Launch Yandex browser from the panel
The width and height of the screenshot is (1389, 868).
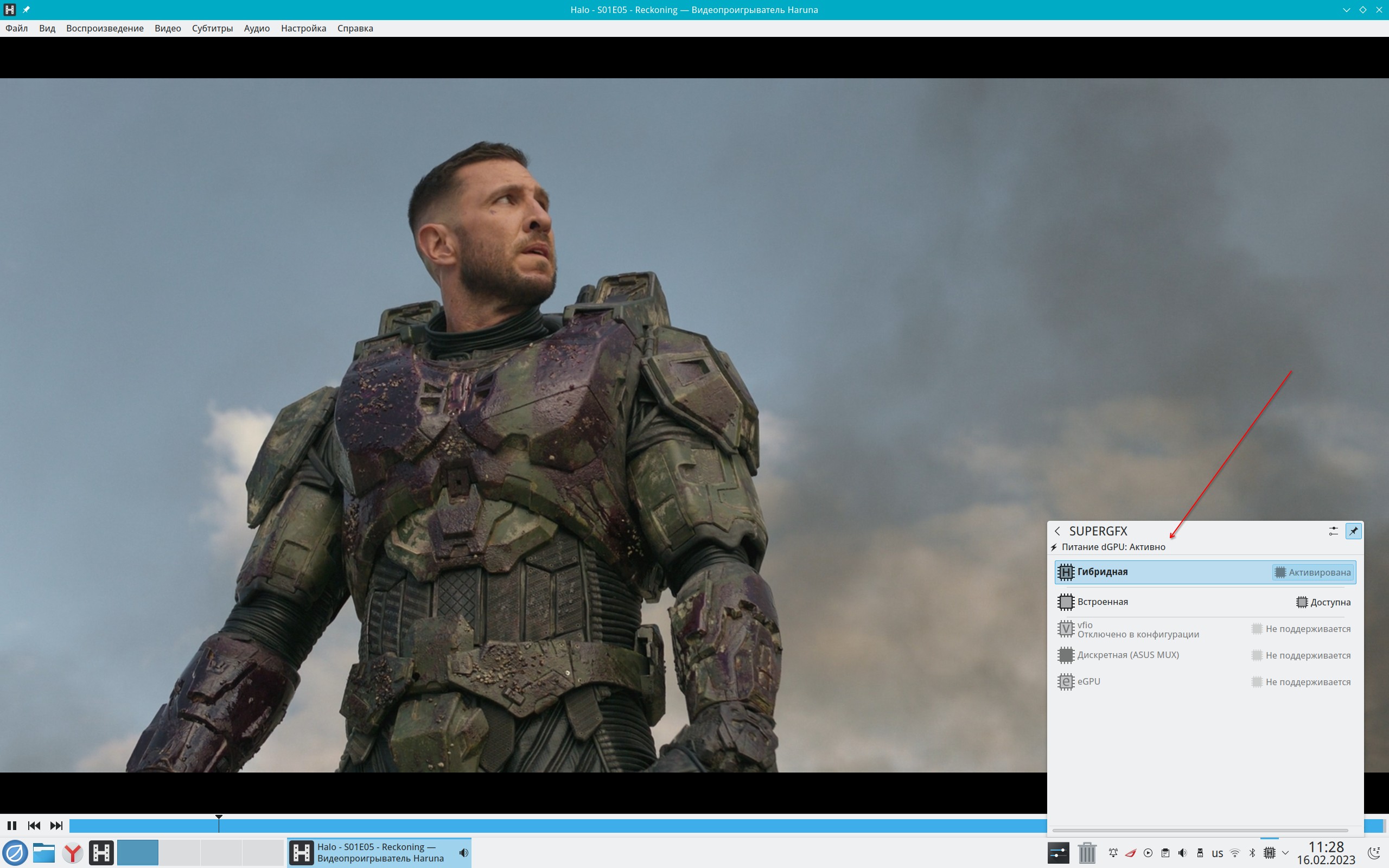73,852
